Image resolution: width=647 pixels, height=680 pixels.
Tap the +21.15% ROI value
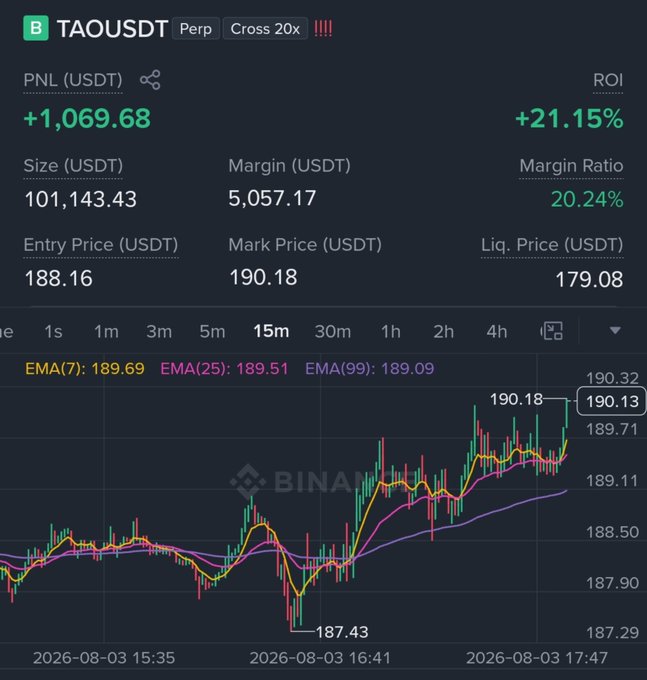click(x=569, y=118)
